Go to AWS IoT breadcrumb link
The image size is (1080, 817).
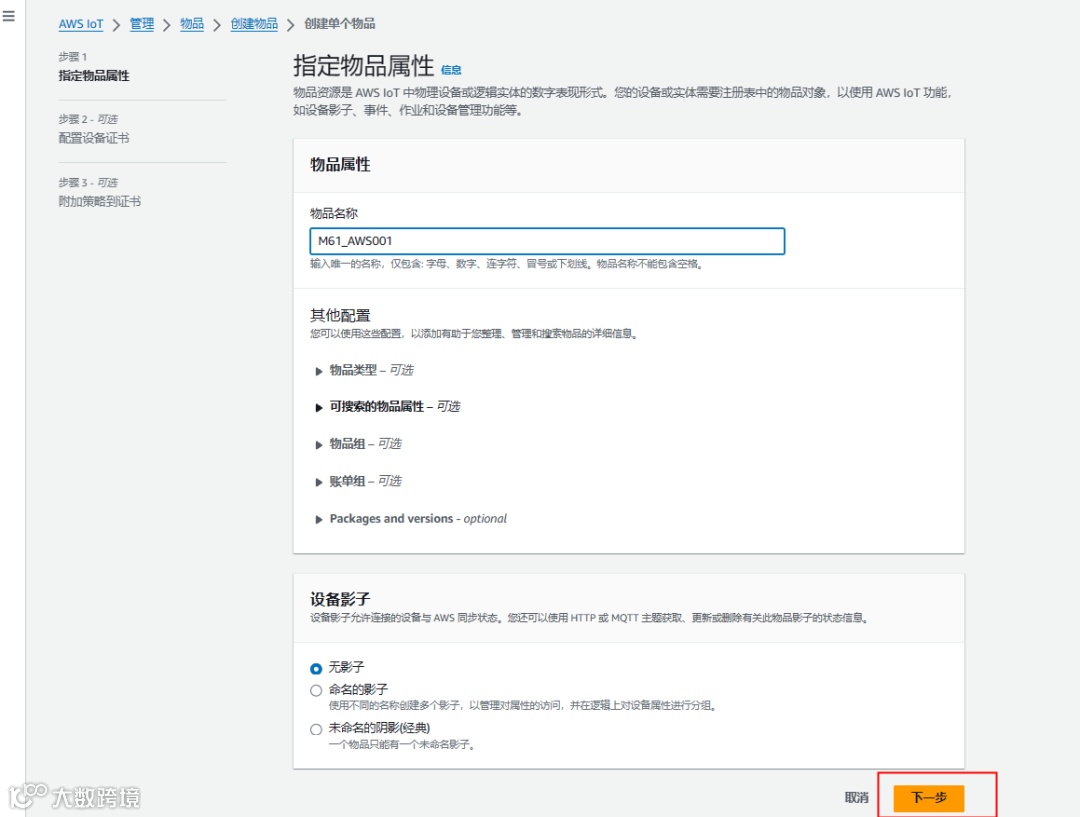(x=81, y=24)
